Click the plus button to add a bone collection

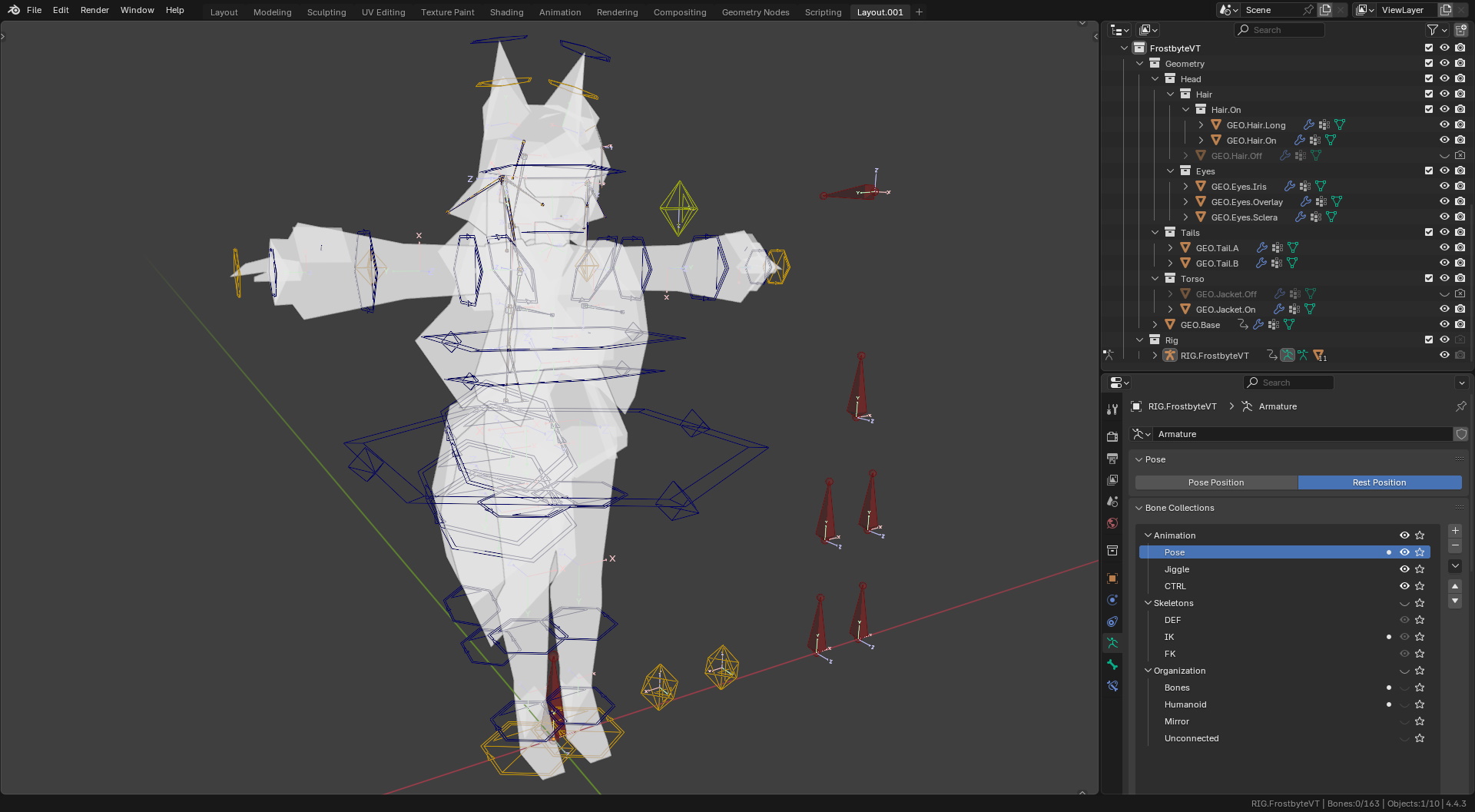coord(1454,531)
